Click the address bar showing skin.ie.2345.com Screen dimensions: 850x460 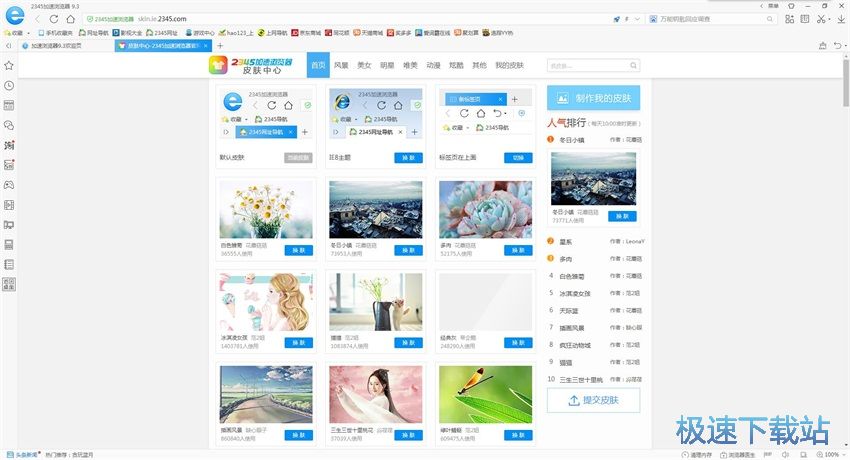[x=347, y=19]
